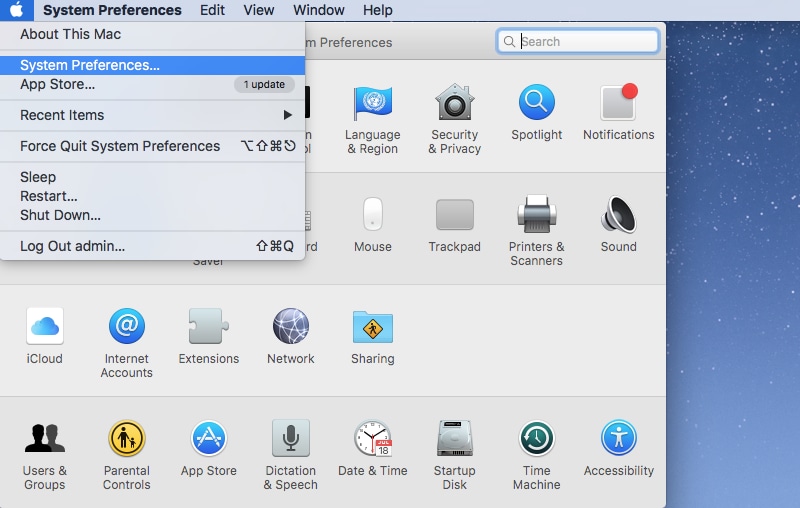Open Printers & Scanners pane

coord(536,231)
